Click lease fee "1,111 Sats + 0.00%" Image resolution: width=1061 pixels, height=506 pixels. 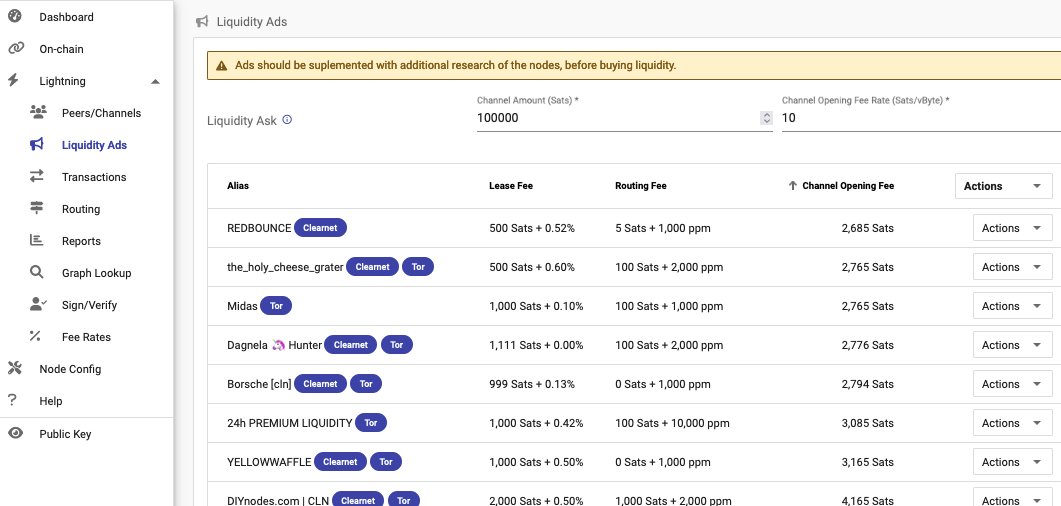[x=536, y=345]
